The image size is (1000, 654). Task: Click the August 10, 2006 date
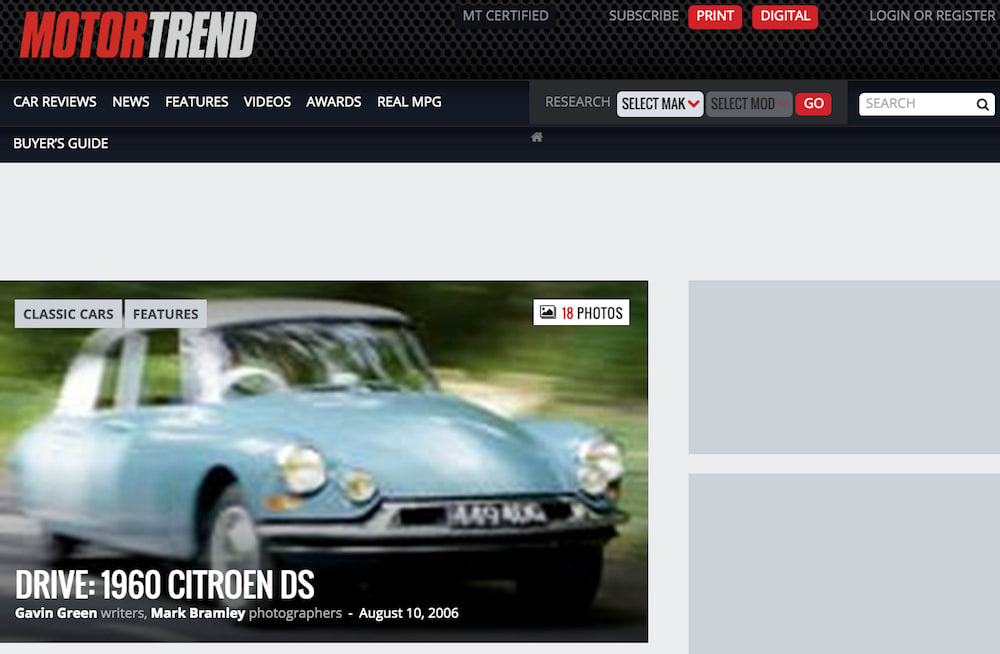pyautogui.click(x=409, y=613)
